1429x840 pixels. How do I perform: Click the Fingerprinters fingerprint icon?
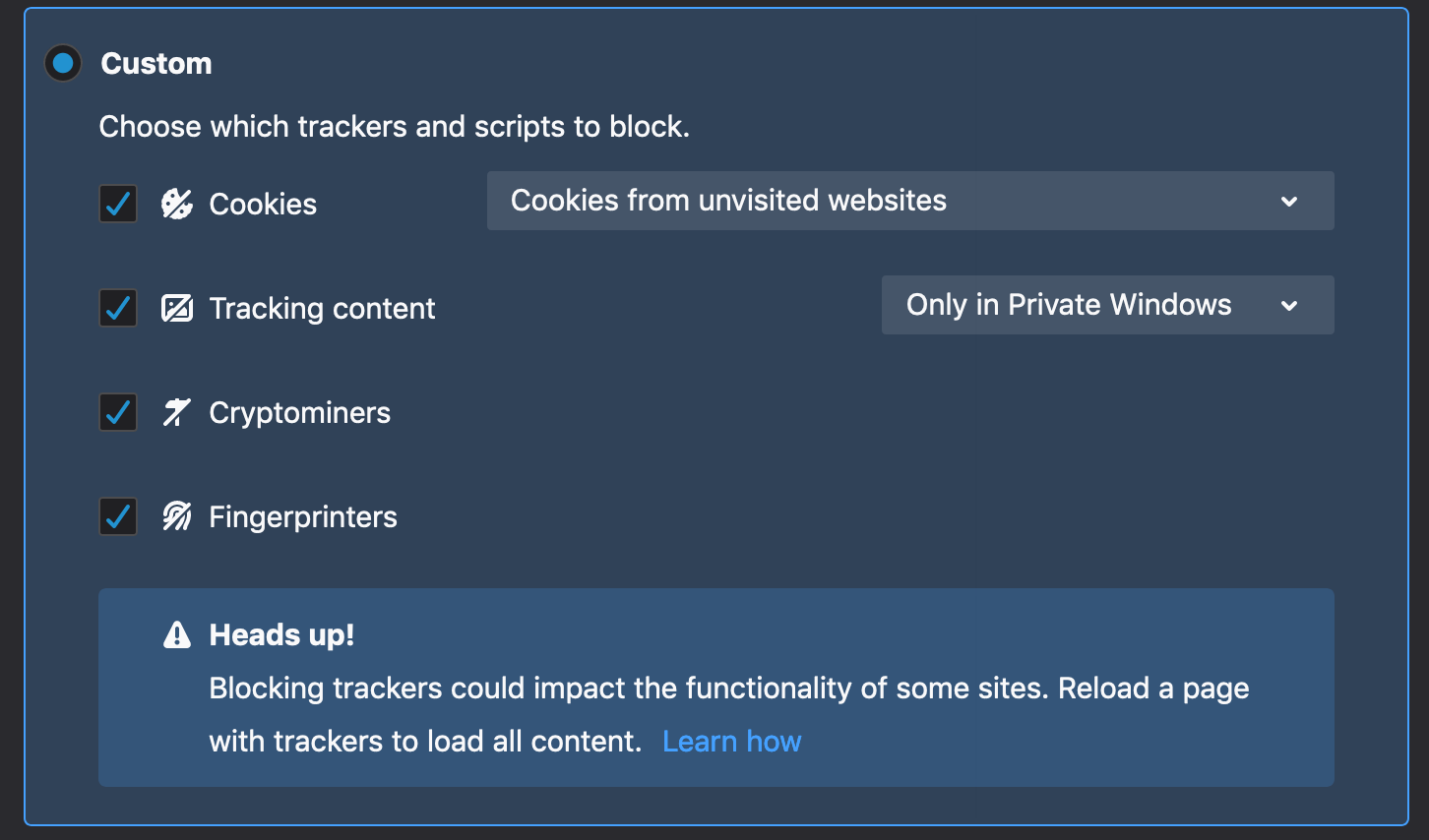coord(177,516)
